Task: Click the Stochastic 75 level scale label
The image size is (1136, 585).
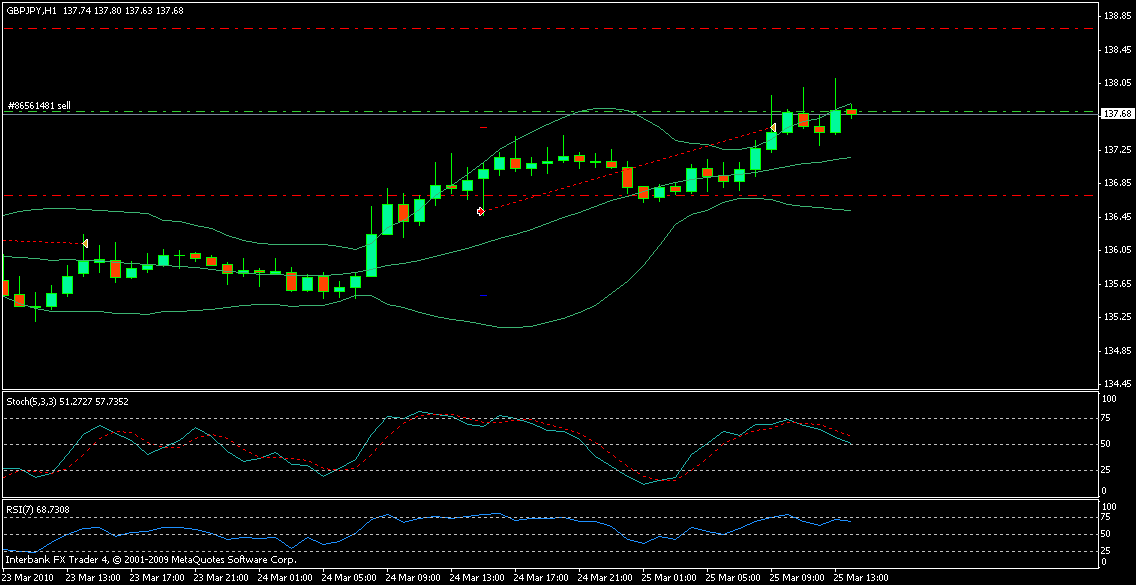Action: click(x=1107, y=420)
